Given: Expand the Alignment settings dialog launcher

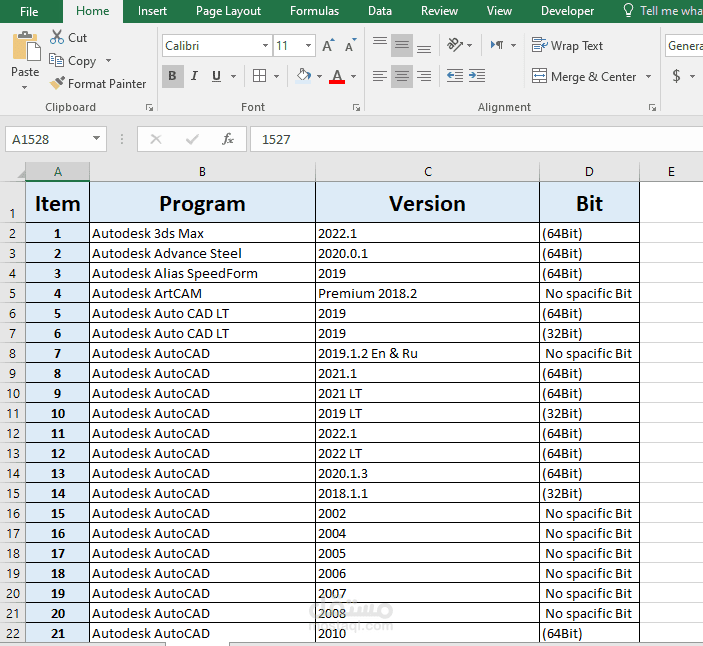Looking at the screenshot, I should pos(652,107).
